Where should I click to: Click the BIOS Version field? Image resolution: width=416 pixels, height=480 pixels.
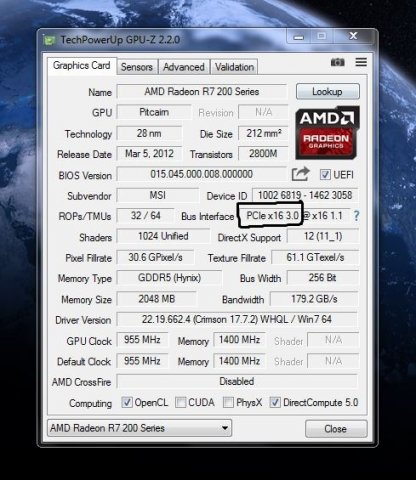point(201,174)
